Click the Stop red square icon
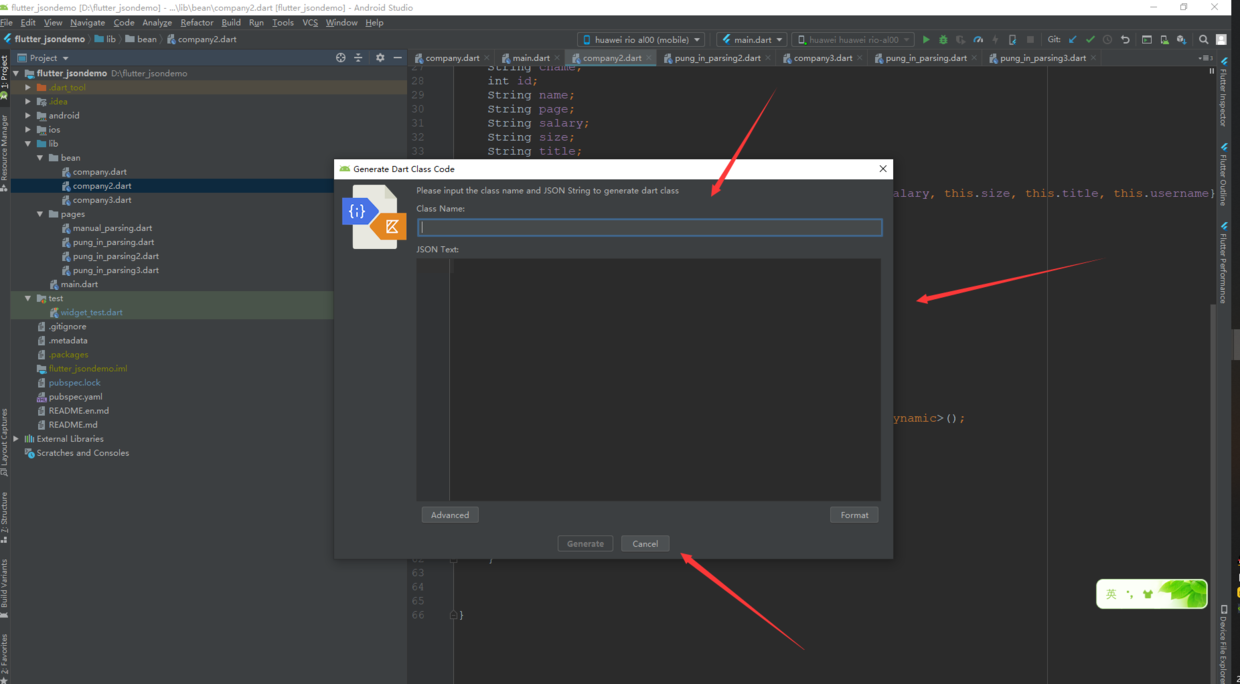Image resolution: width=1240 pixels, height=684 pixels. pyautogui.click(x=1030, y=40)
